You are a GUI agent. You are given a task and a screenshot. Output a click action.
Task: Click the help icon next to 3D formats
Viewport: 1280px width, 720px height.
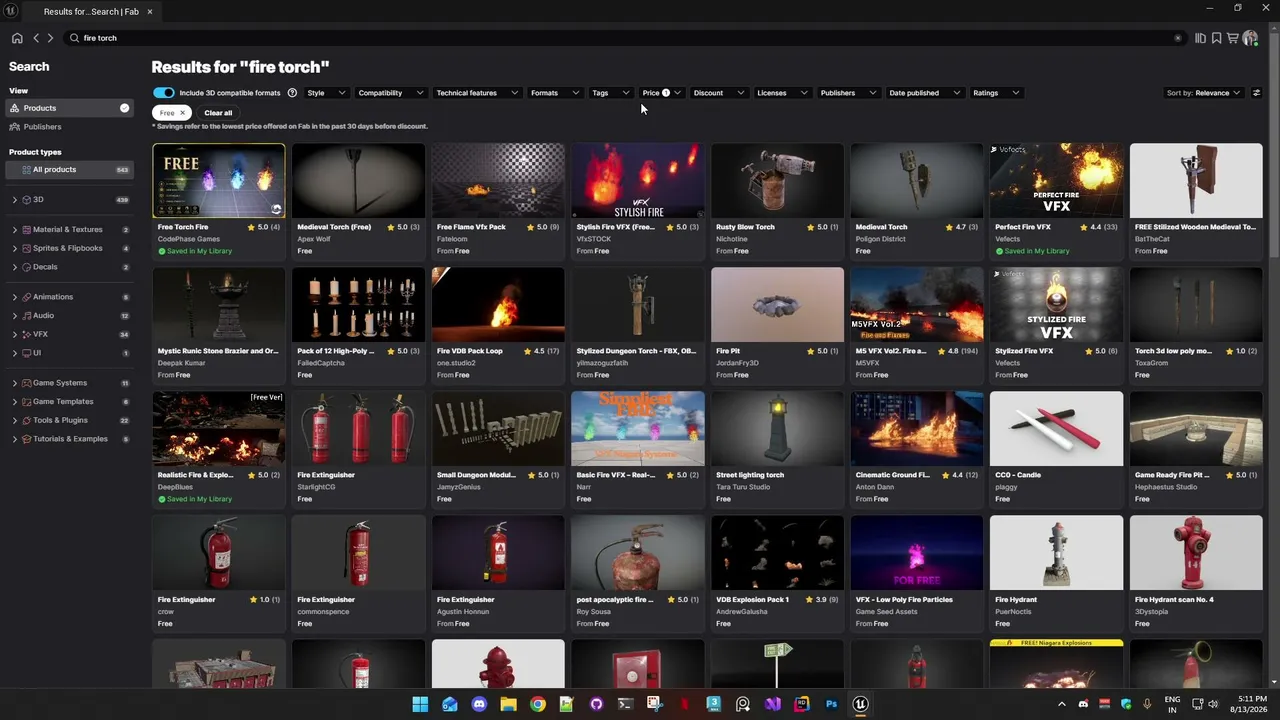292,93
